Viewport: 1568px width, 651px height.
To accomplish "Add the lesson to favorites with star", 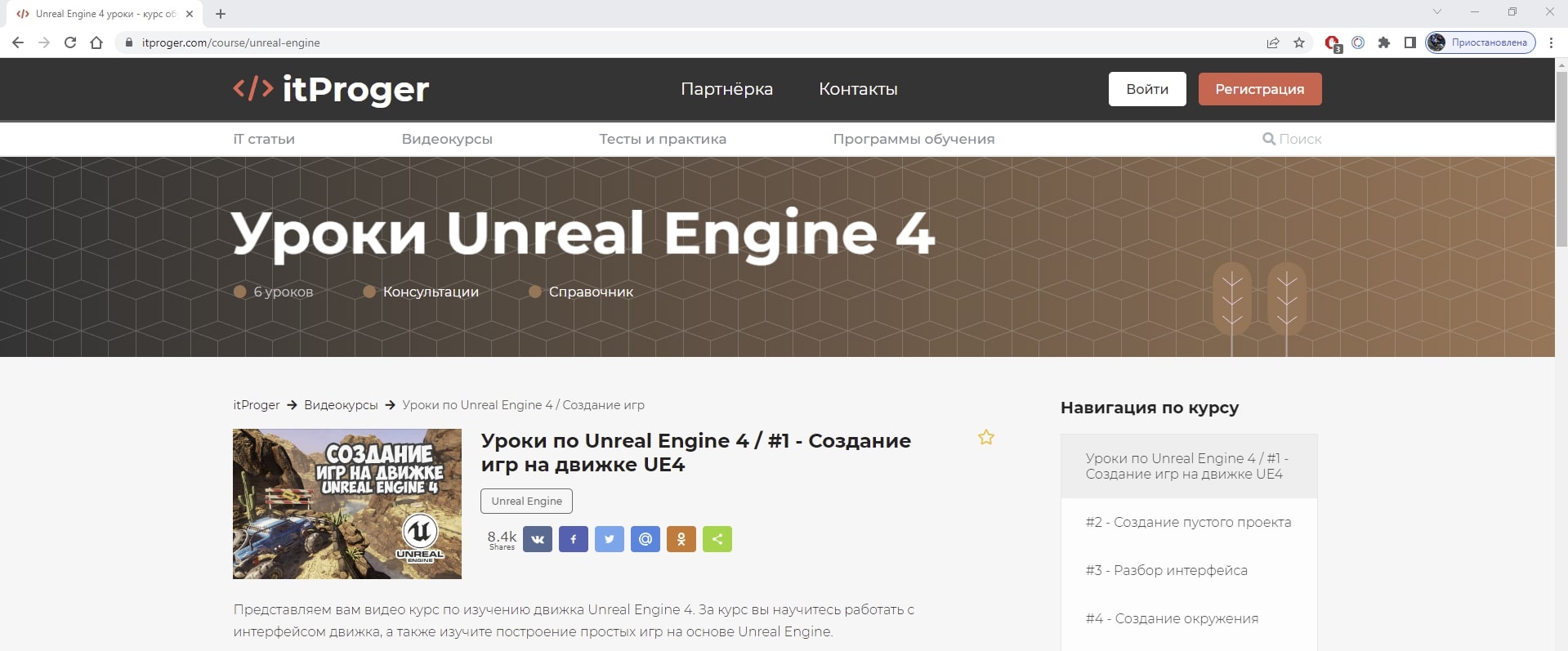I will 986,437.
